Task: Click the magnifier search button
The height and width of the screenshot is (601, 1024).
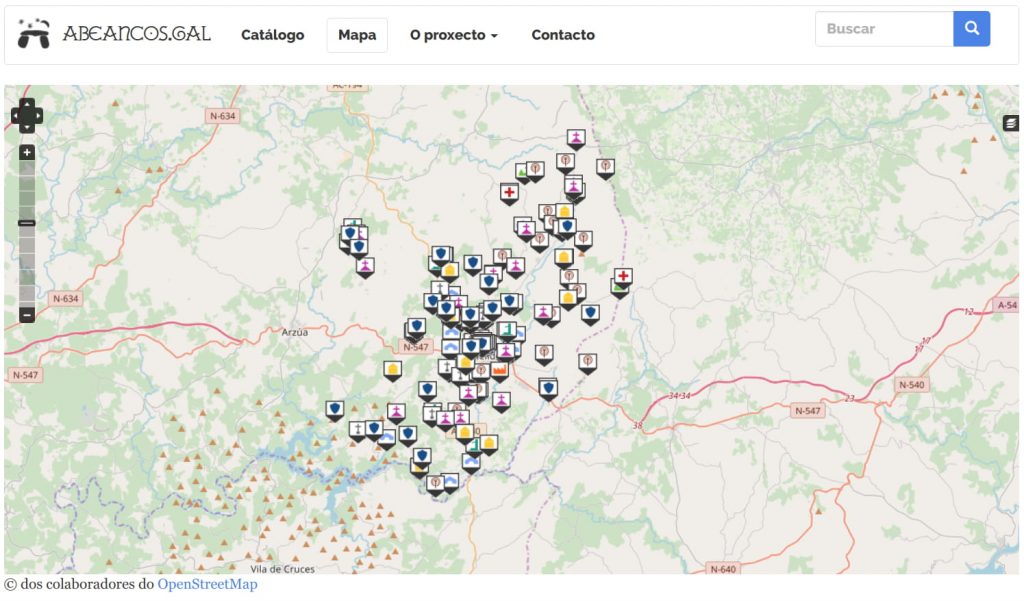Action: [971, 29]
